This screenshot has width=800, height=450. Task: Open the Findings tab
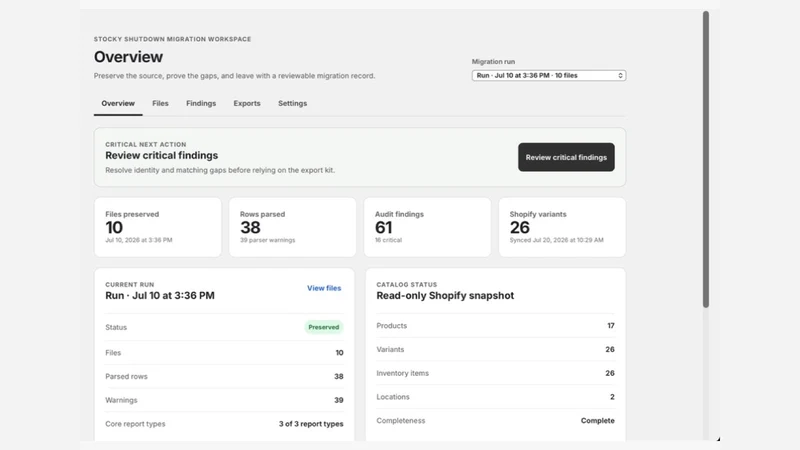[201, 104]
